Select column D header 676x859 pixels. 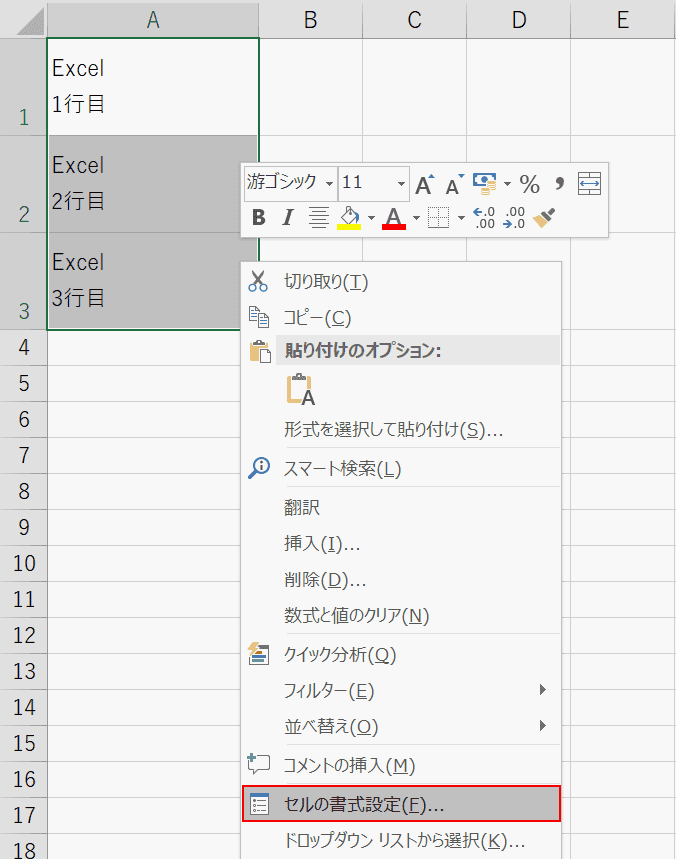(x=519, y=20)
